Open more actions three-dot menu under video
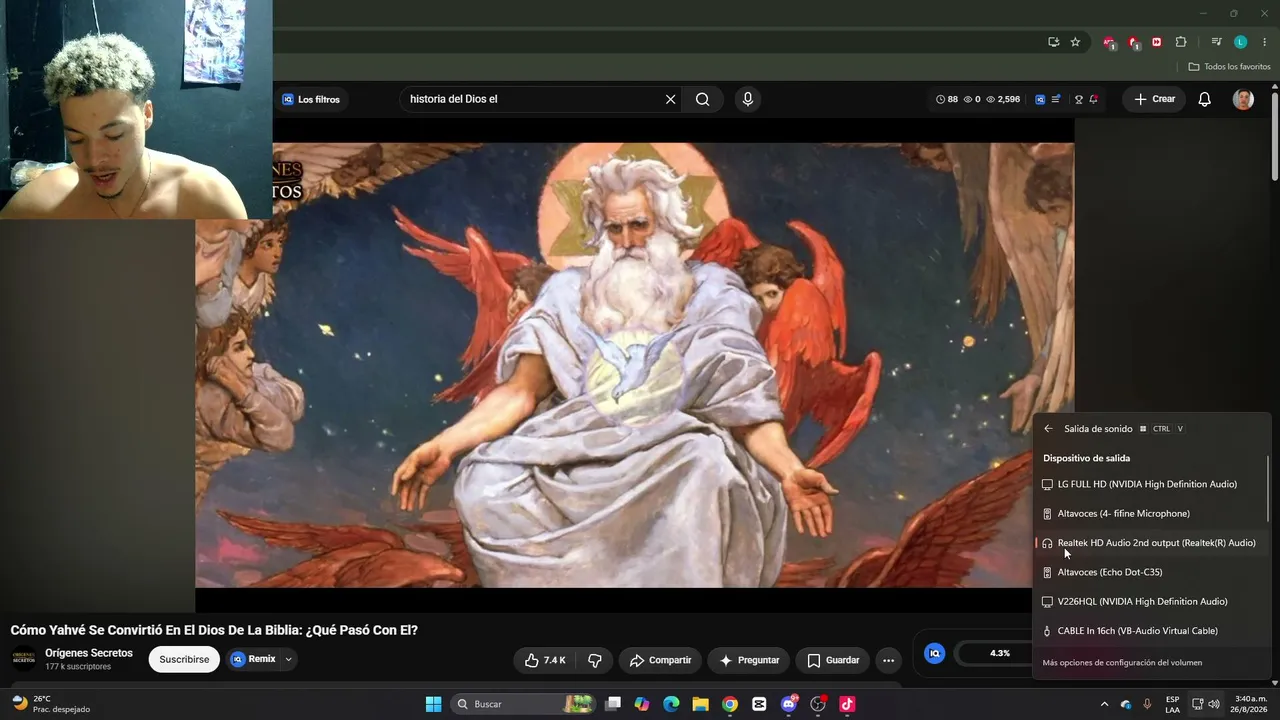The height and width of the screenshot is (720, 1280). (x=888, y=660)
